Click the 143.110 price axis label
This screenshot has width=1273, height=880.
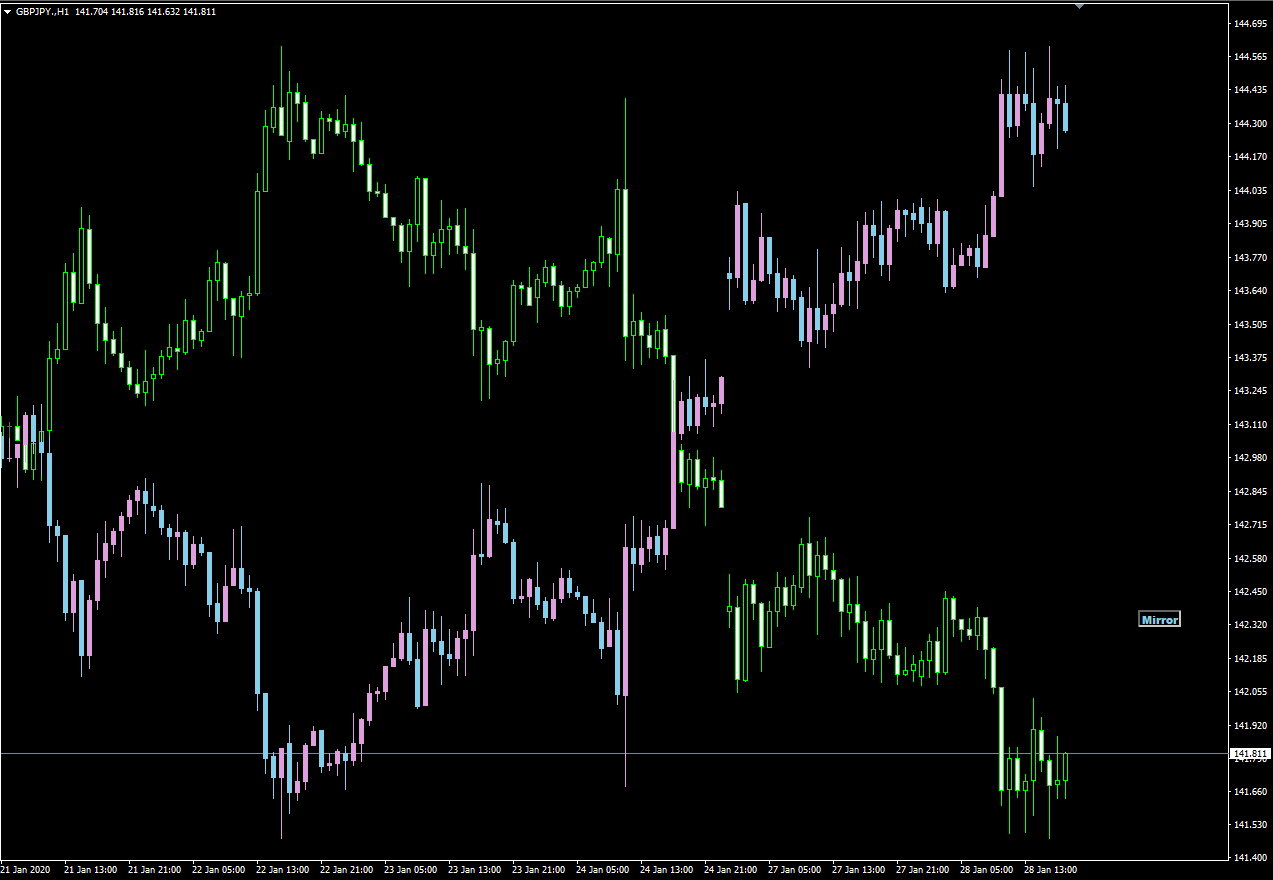(1251, 424)
